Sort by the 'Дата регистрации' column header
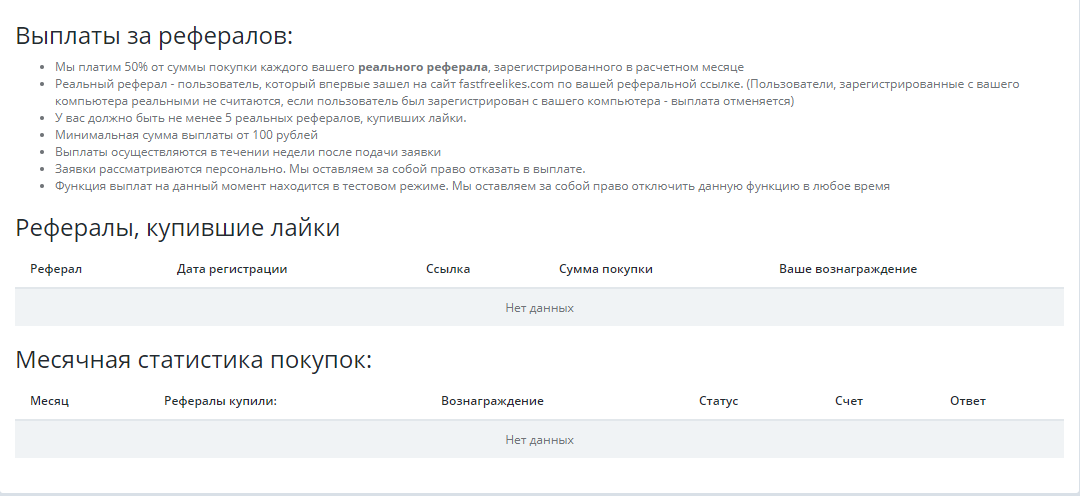Screen dimensions: 1080x496 pos(232,269)
